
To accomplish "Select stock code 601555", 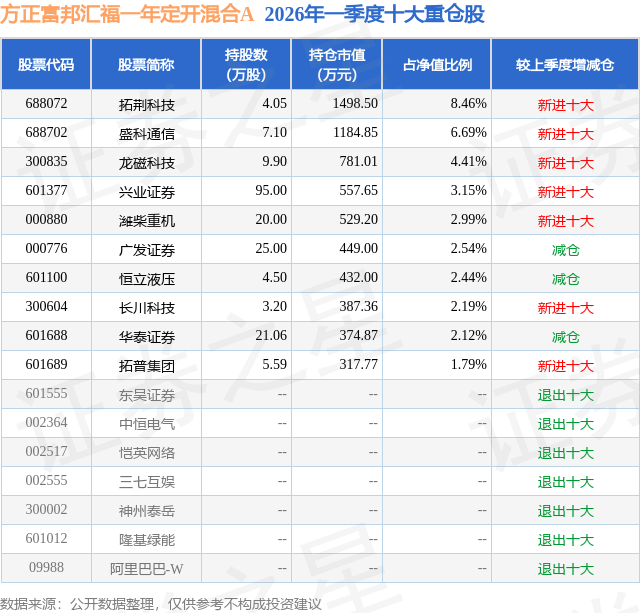I will point(46,393).
